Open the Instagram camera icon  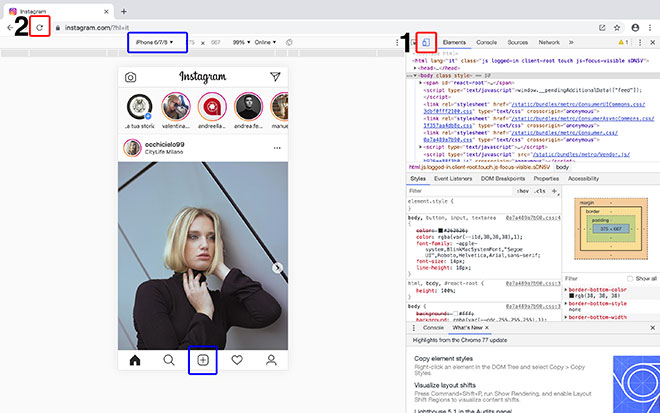(x=131, y=76)
